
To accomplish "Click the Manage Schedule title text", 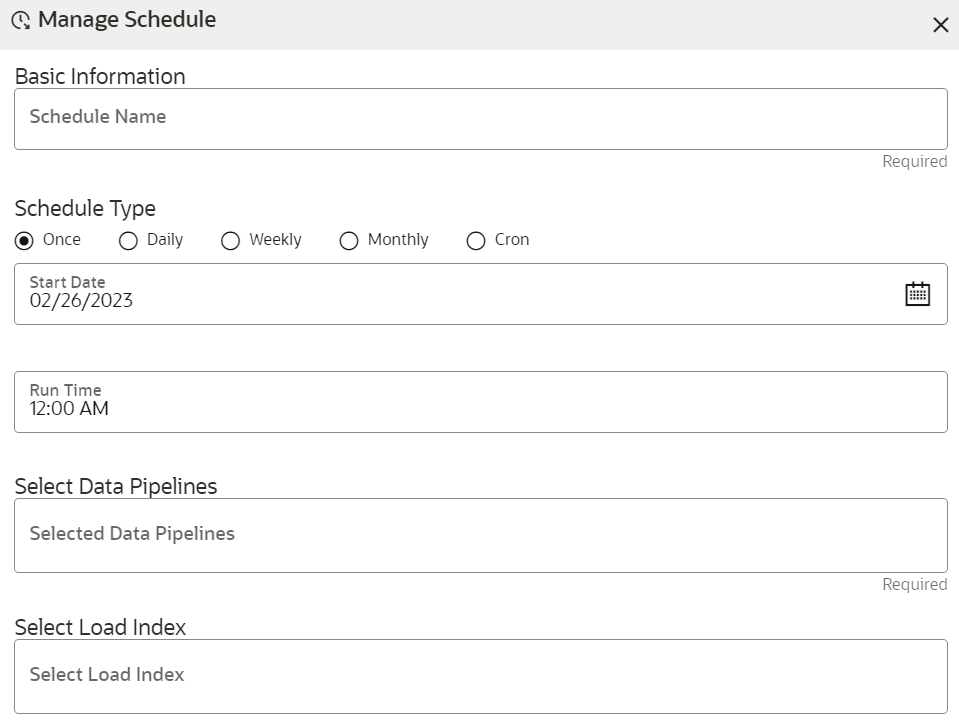I will coord(125,19).
